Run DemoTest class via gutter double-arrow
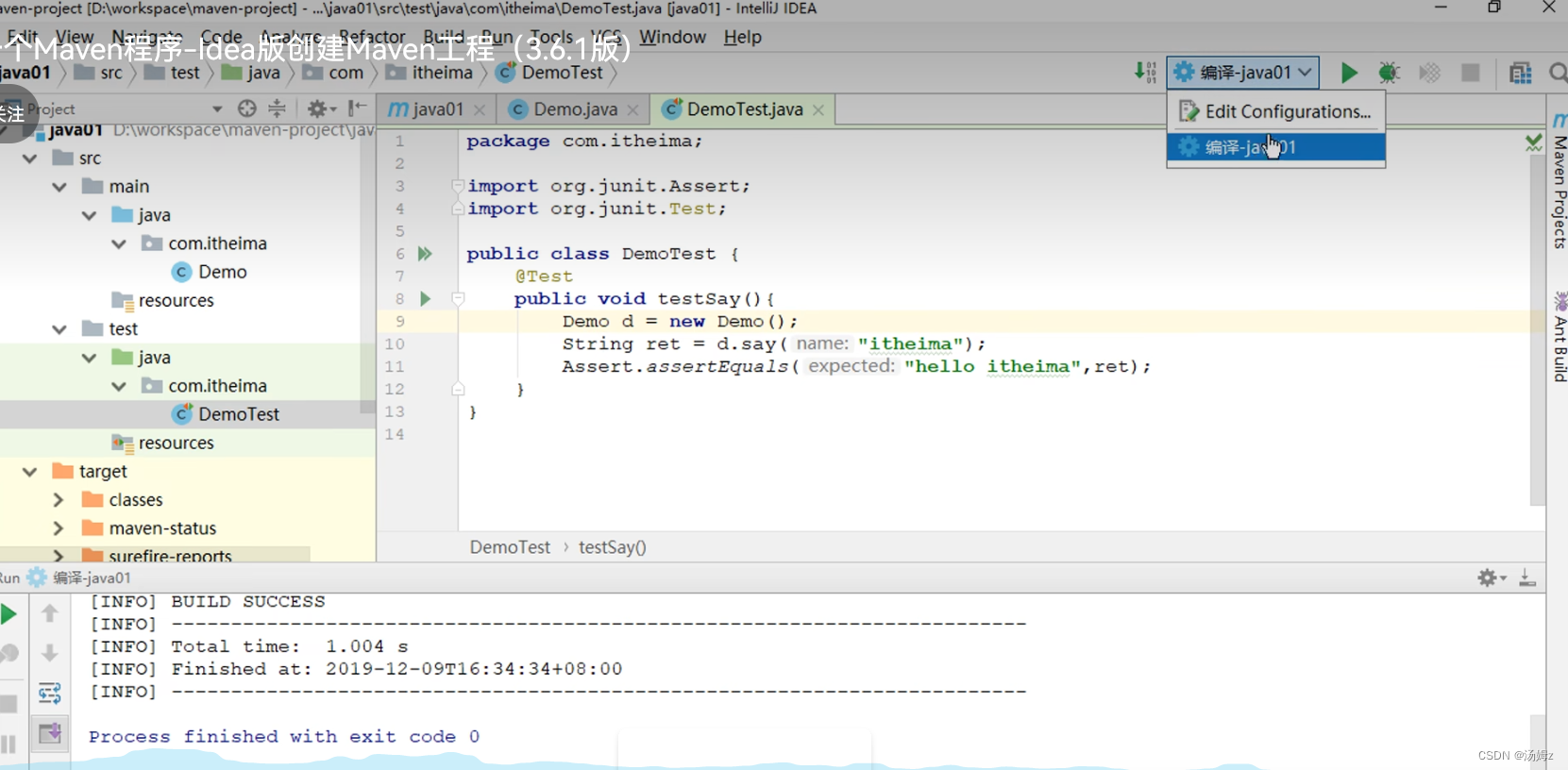 click(x=425, y=254)
